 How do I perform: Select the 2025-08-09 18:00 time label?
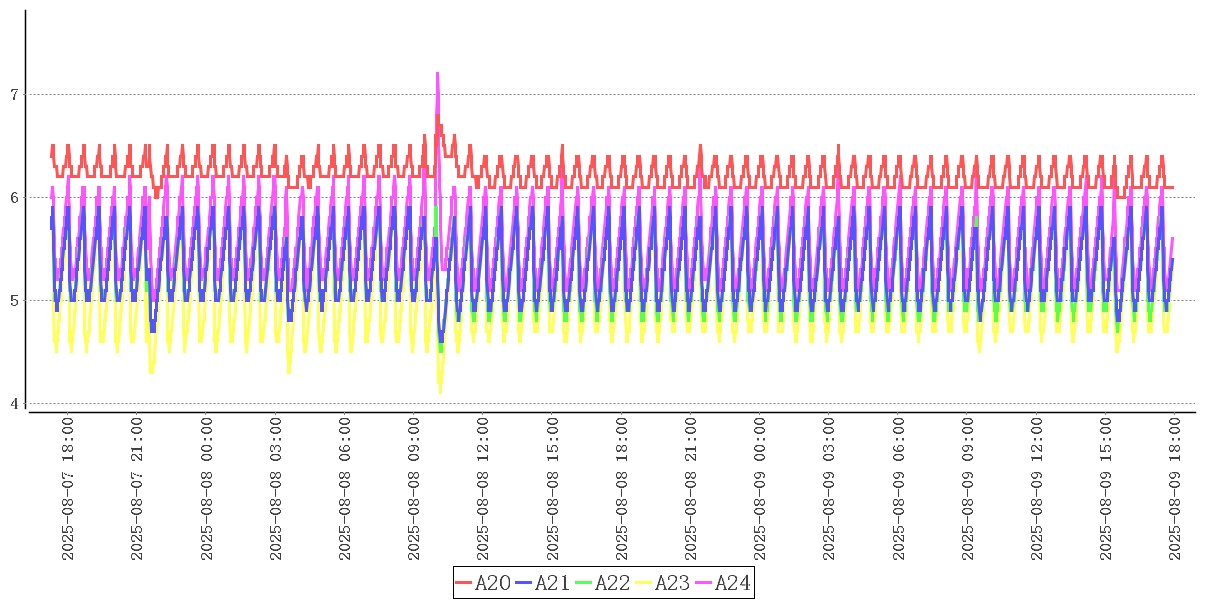click(x=1174, y=490)
